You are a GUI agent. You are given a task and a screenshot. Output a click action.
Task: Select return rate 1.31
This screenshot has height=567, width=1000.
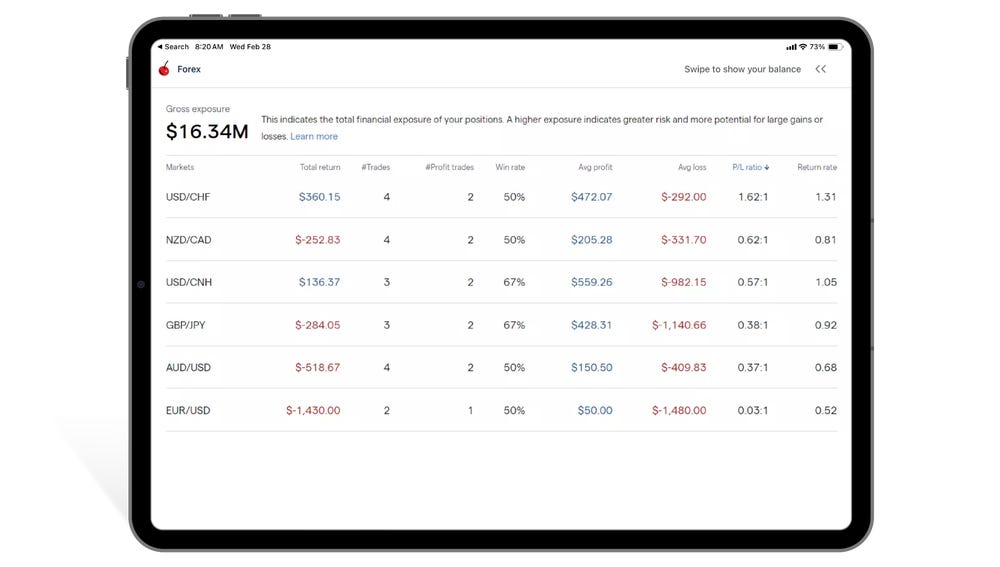pos(826,197)
